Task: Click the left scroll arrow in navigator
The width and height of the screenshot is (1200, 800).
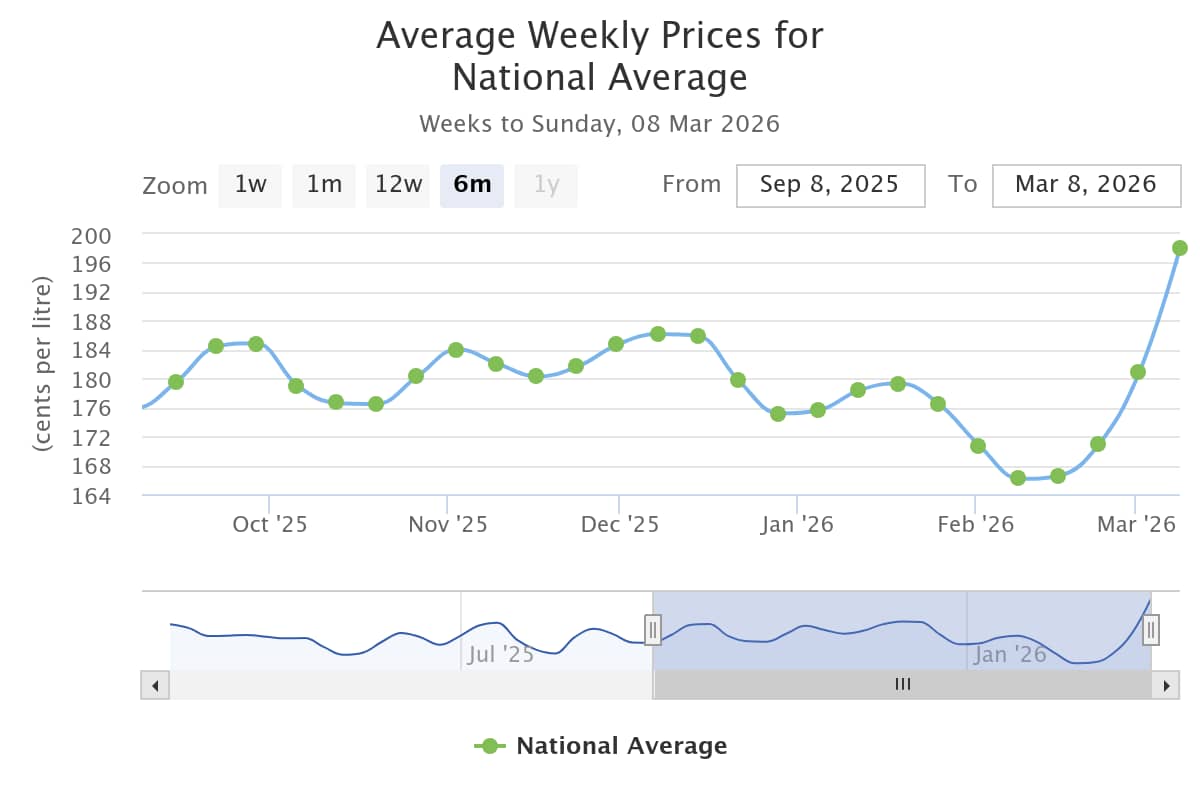Action: pyautogui.click(x=155, y=685)
